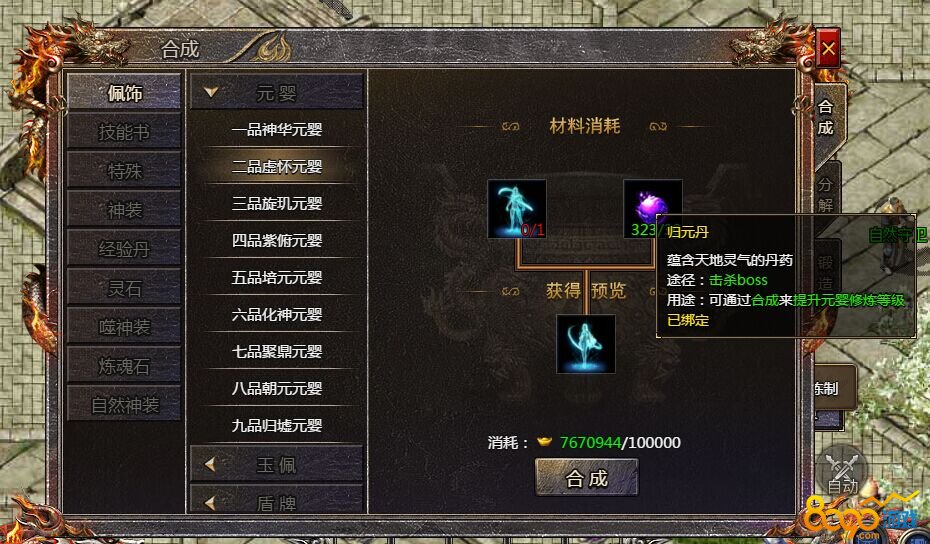This screenshot has width=930, height=544.
Task: Open the 经验丹 category
Action: [x=124, y=249]
